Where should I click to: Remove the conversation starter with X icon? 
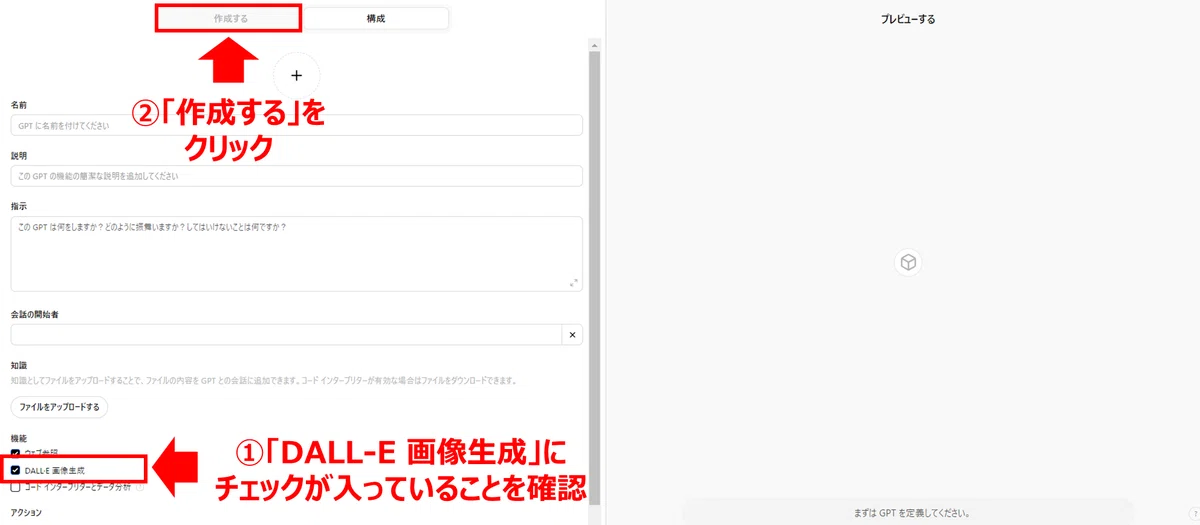[572, 335]
